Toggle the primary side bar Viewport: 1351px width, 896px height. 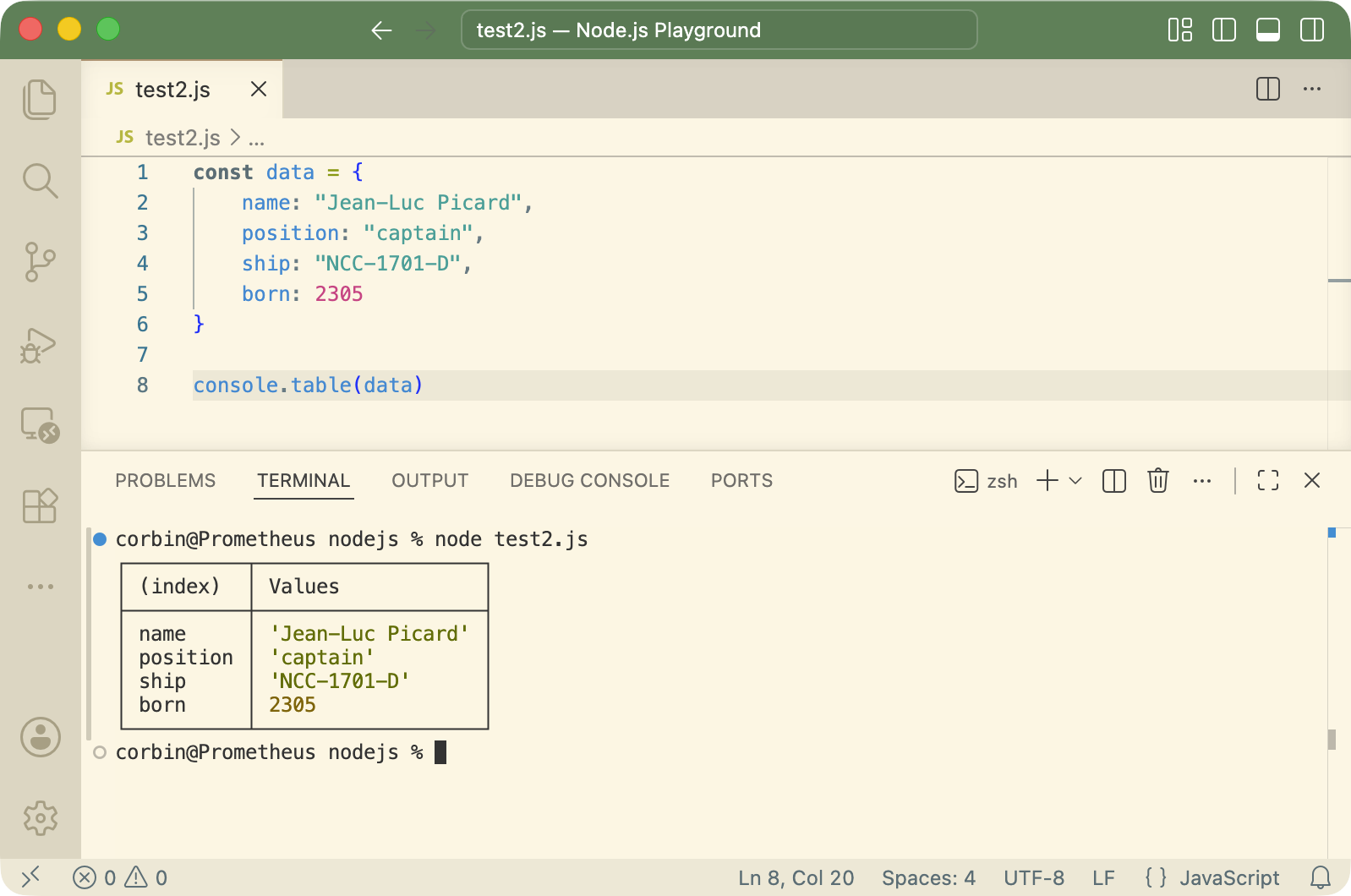tap(1224, 30)
